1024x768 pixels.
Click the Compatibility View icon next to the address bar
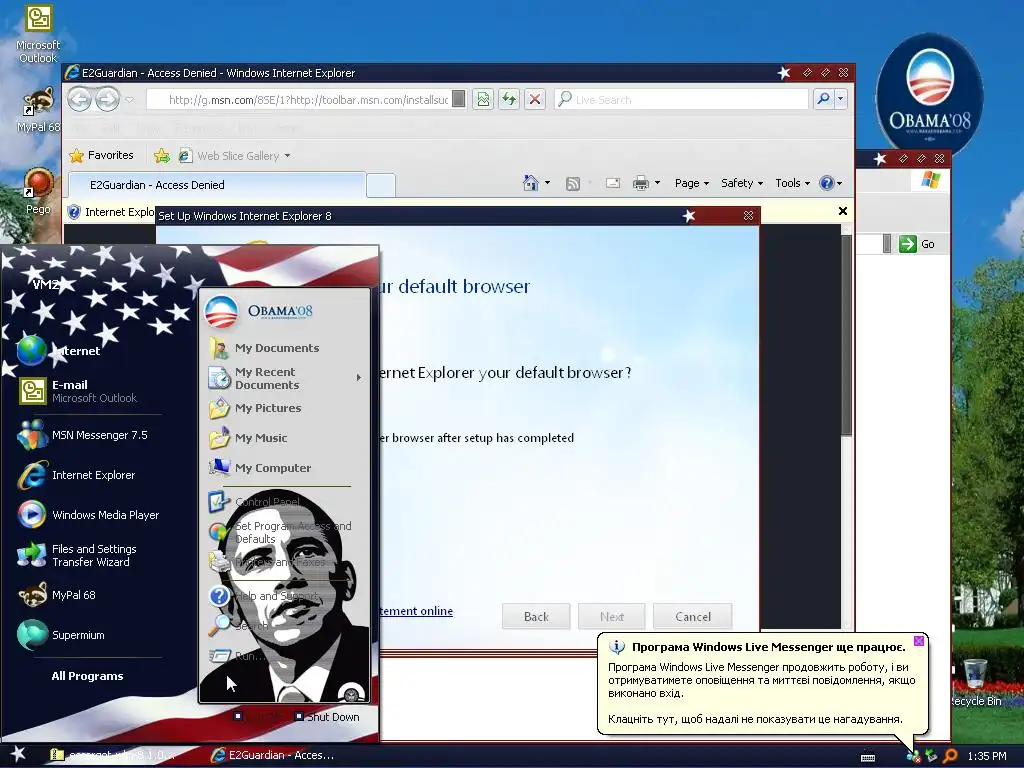[483, 99]
